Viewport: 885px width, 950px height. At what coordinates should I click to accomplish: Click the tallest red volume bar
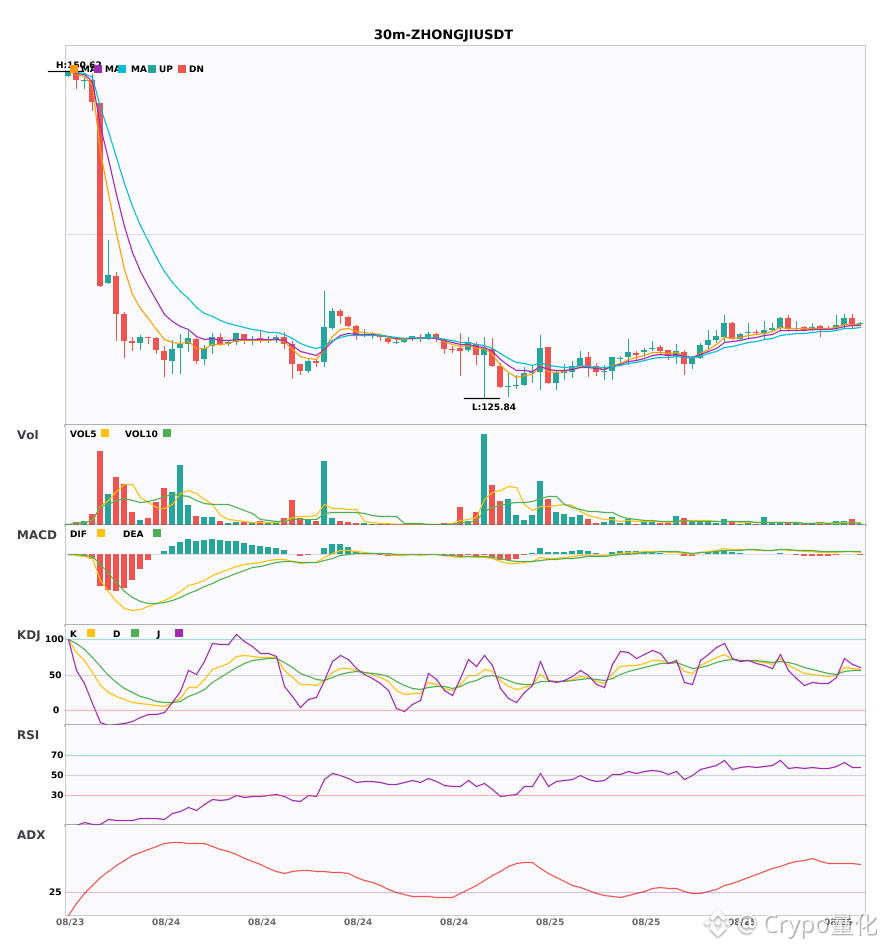(100, 488)
